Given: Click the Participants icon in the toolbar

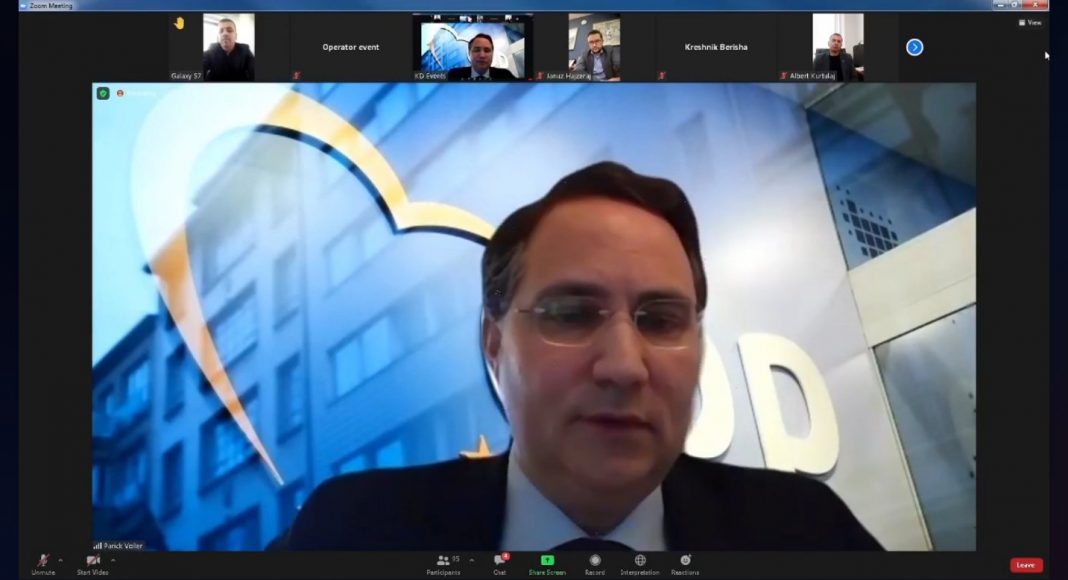Looking at the screenshot, I should tap(443, 561).
